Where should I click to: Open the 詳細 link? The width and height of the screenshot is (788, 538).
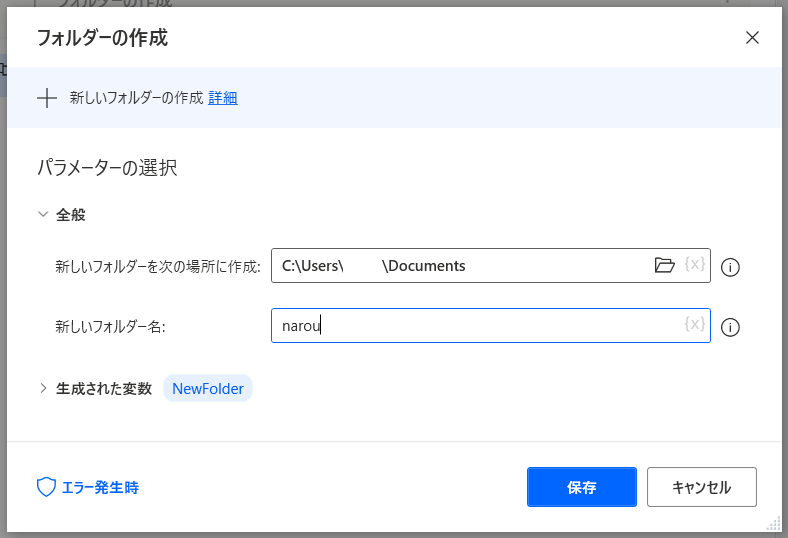(x=223, y=97)
